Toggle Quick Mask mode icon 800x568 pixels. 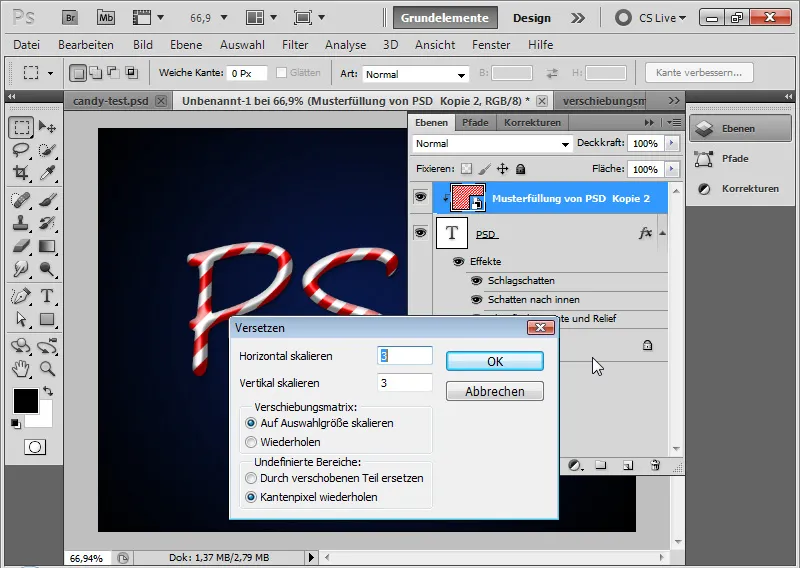pyautogui.click(x=35, y=447)
